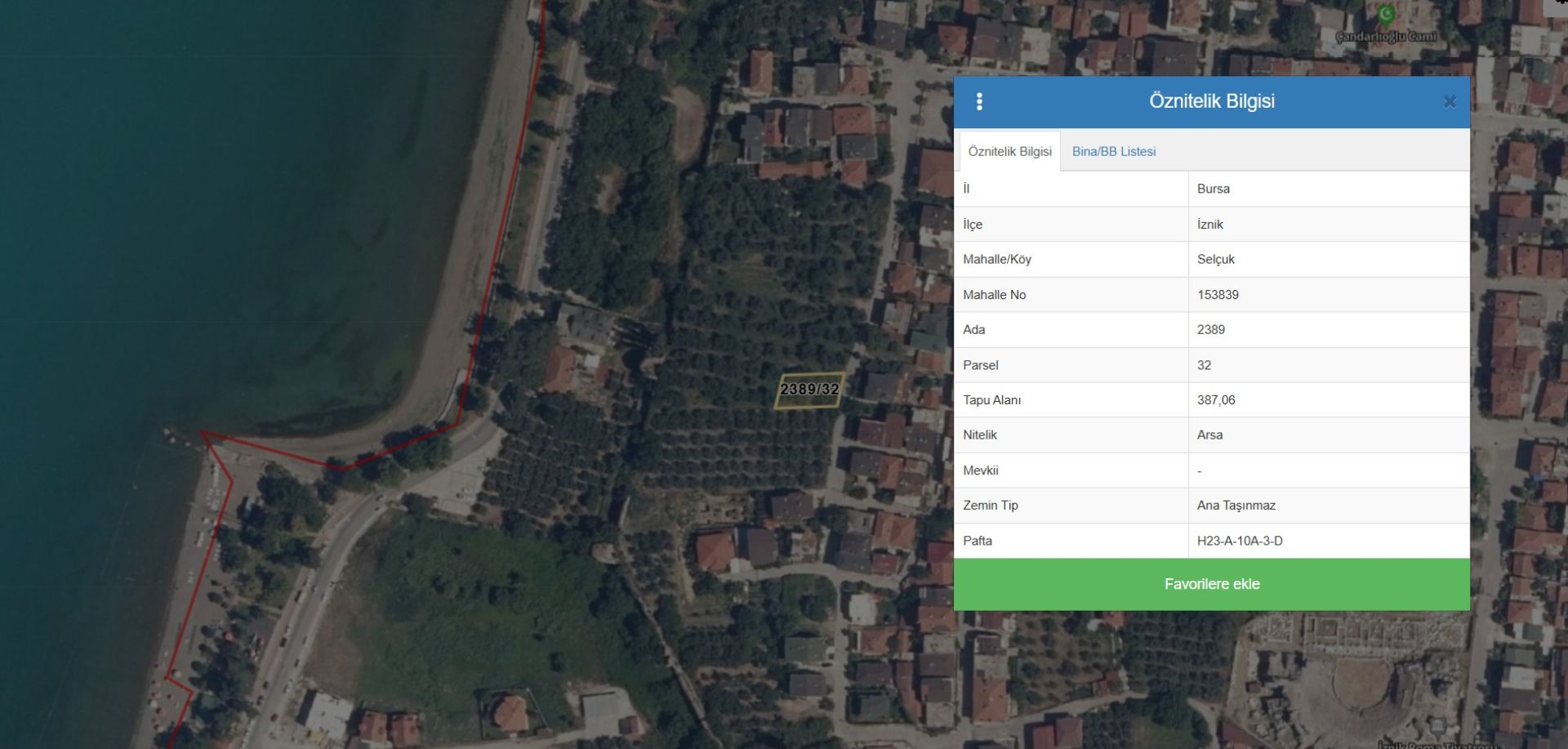Click the Ada value 2389 in the table
Image resolution: width=1568 pixels, height=749 pixels.
[1210, 330]
